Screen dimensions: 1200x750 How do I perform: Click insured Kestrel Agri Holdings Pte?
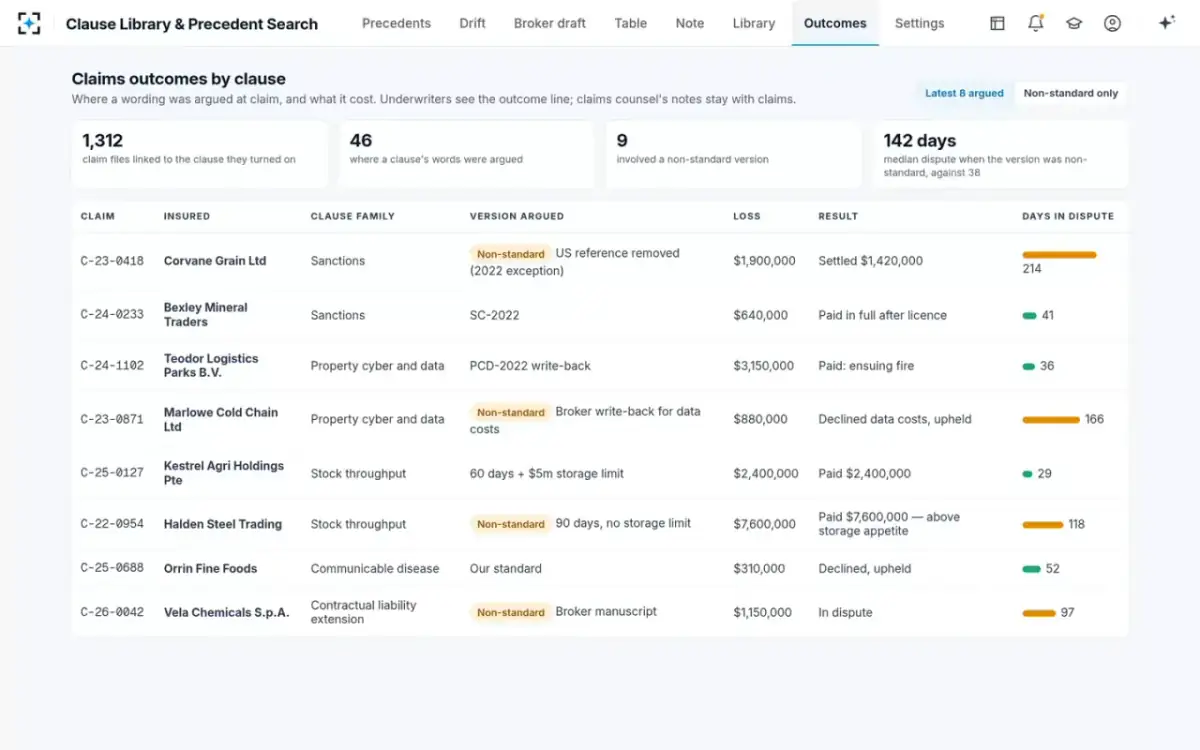[224, 473]
